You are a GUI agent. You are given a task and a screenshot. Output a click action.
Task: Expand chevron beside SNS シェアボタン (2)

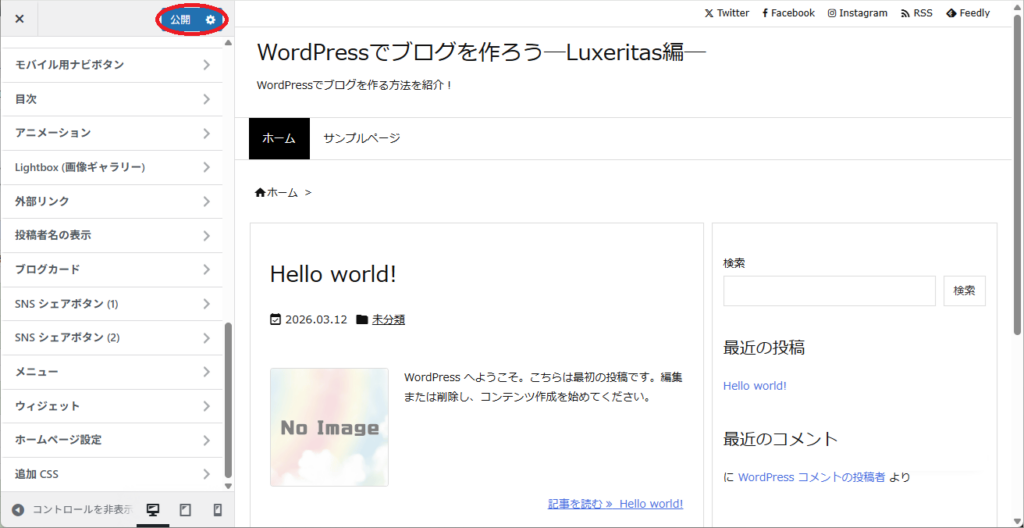tap(206, 338)
